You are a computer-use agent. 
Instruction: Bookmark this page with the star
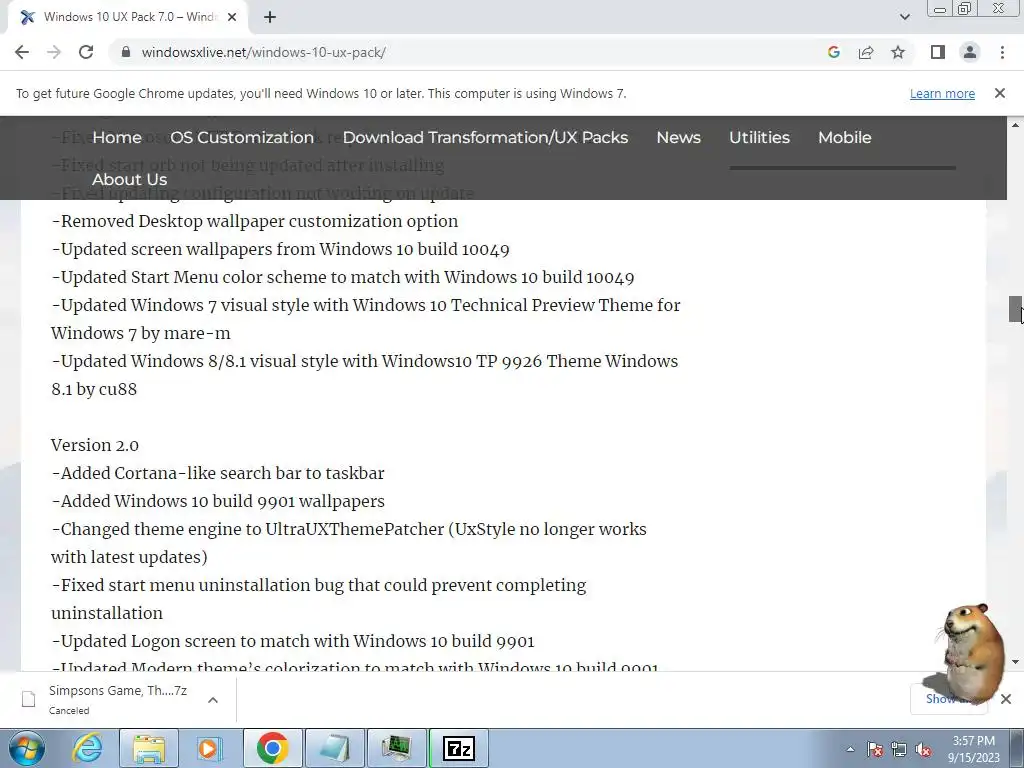(898, 52)
